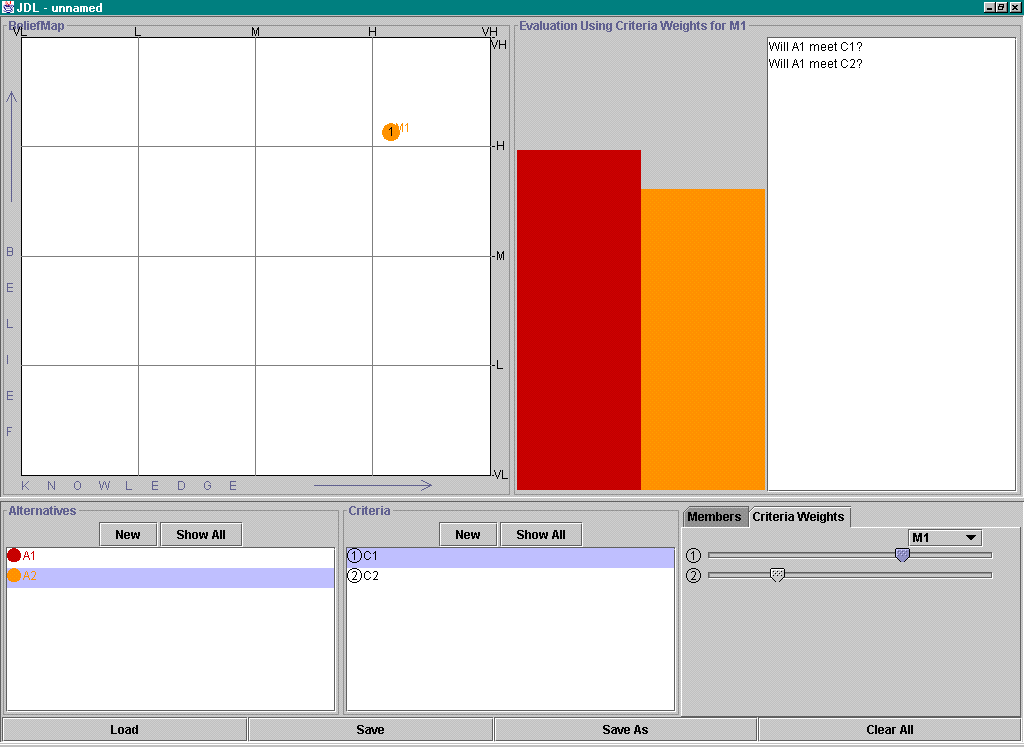This screenshot has height=747, width=1024.
Task: Click New in the Alternatives panel
Action: pyautogui.click(x=128, y=534)
